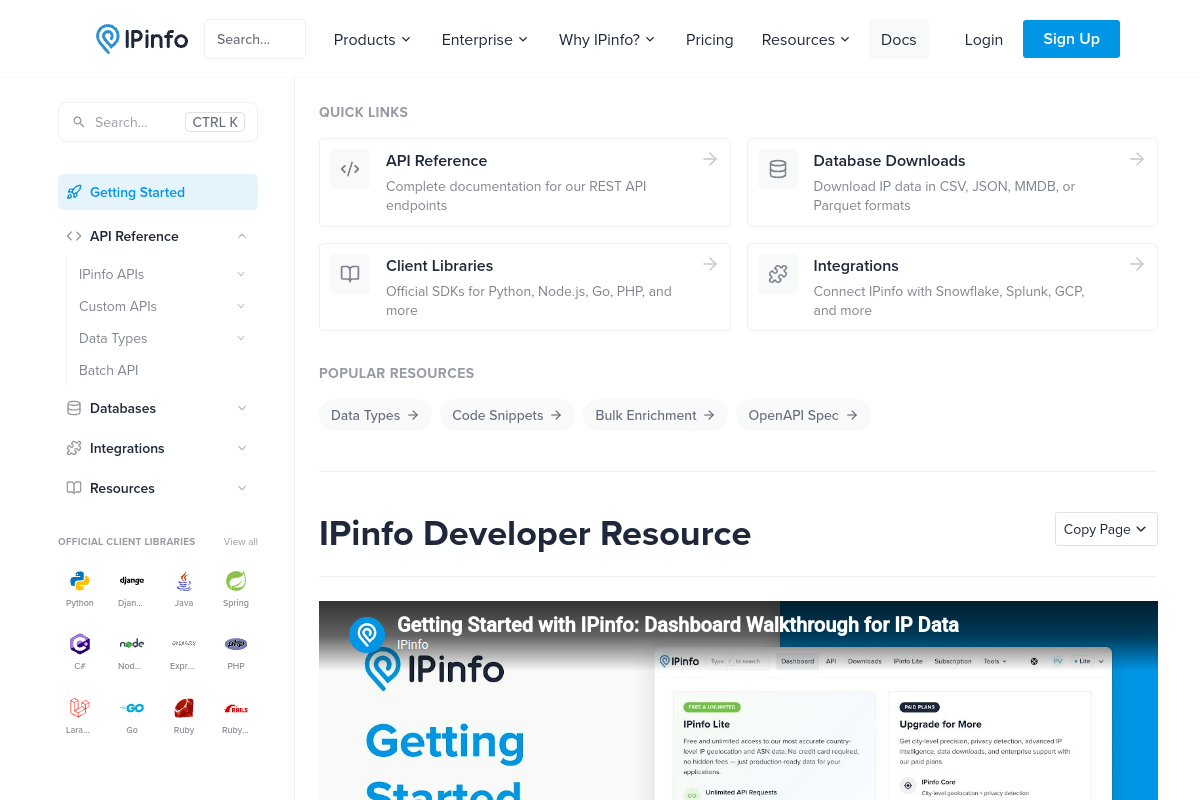
Task: Click the sidebar Resources book icon
Action: pos(74,488)
